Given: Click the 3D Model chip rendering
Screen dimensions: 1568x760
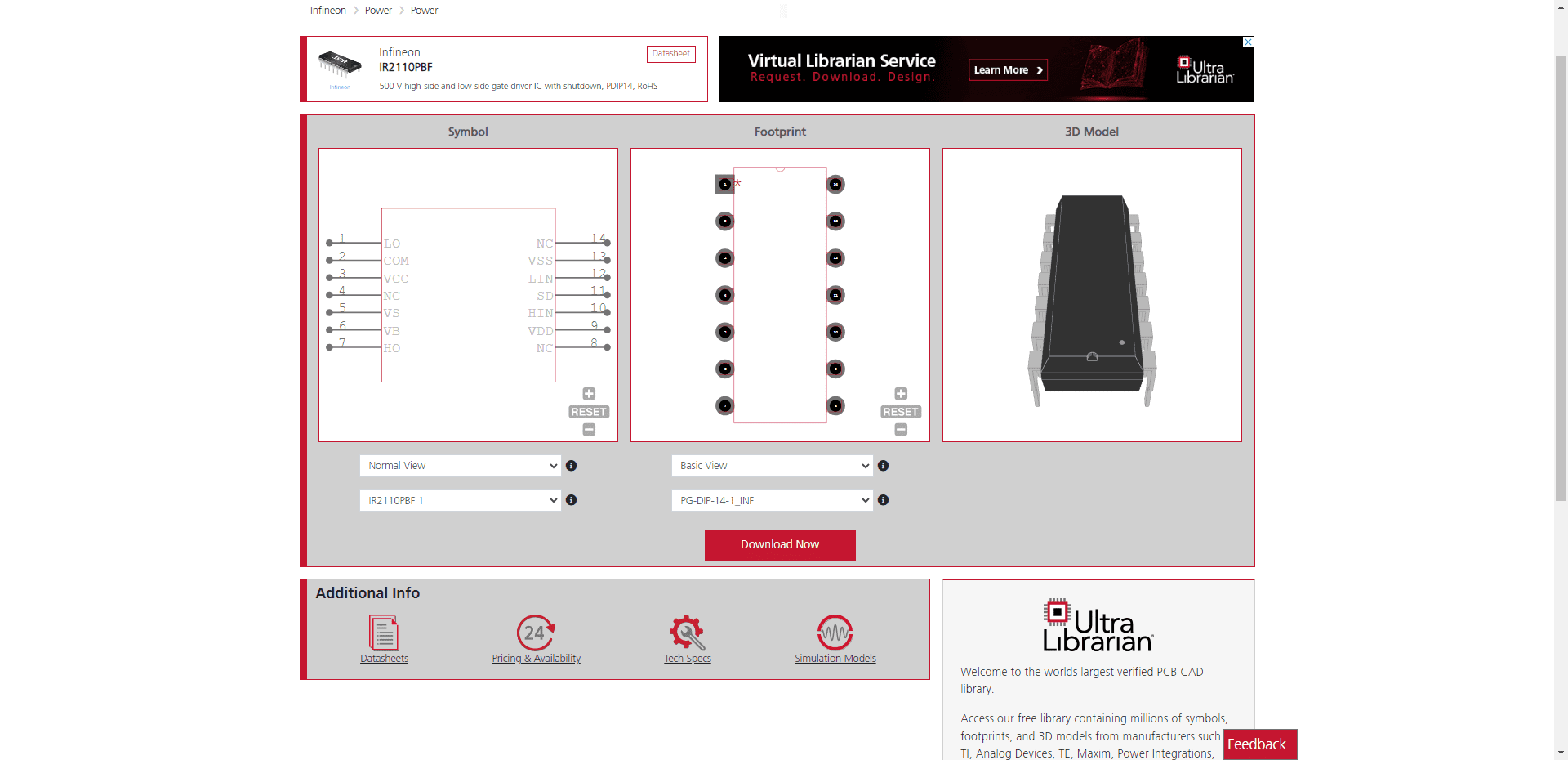Looking at the screenshot, I should pos(1092,300).
